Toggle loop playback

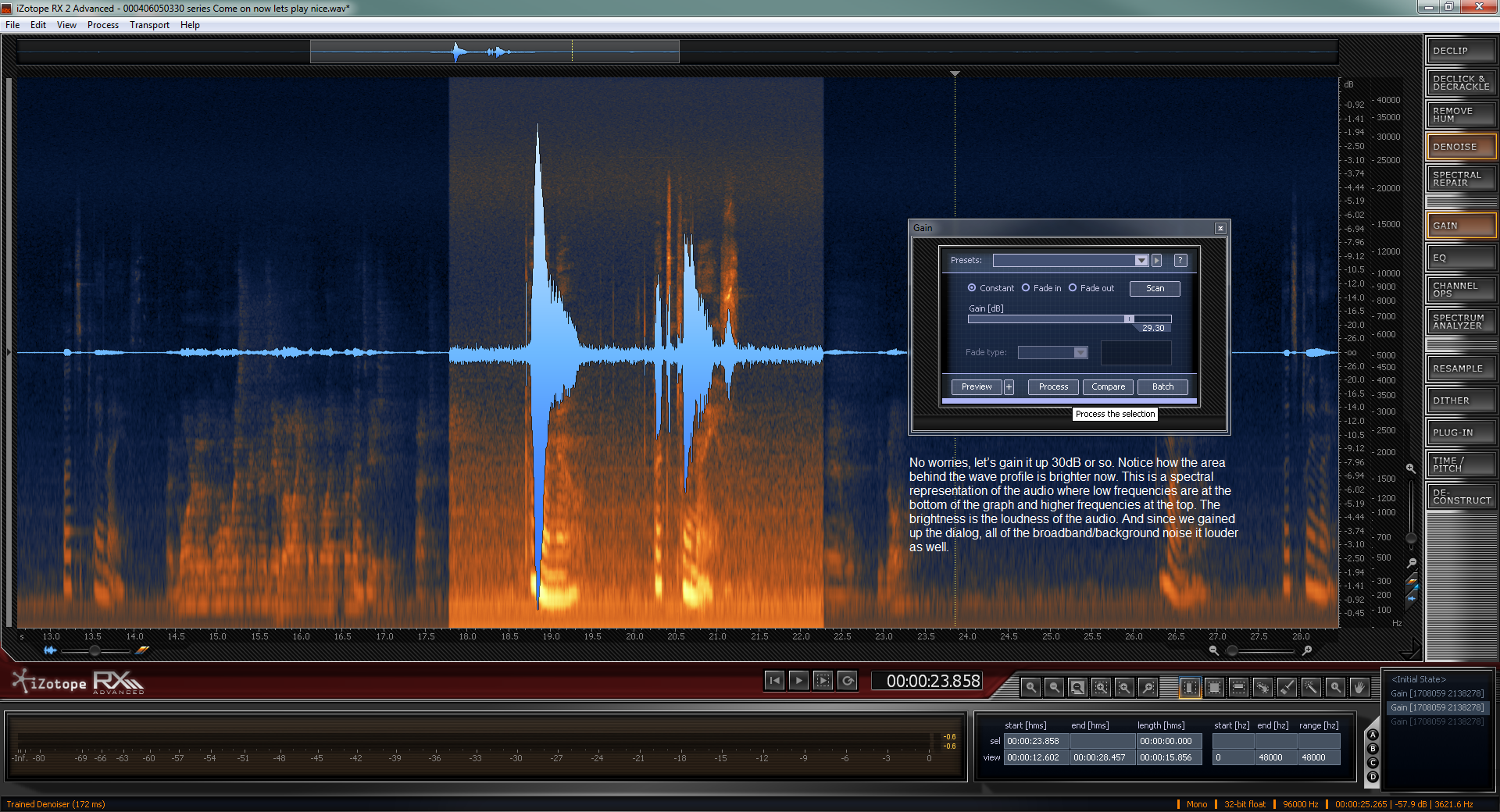847,681
